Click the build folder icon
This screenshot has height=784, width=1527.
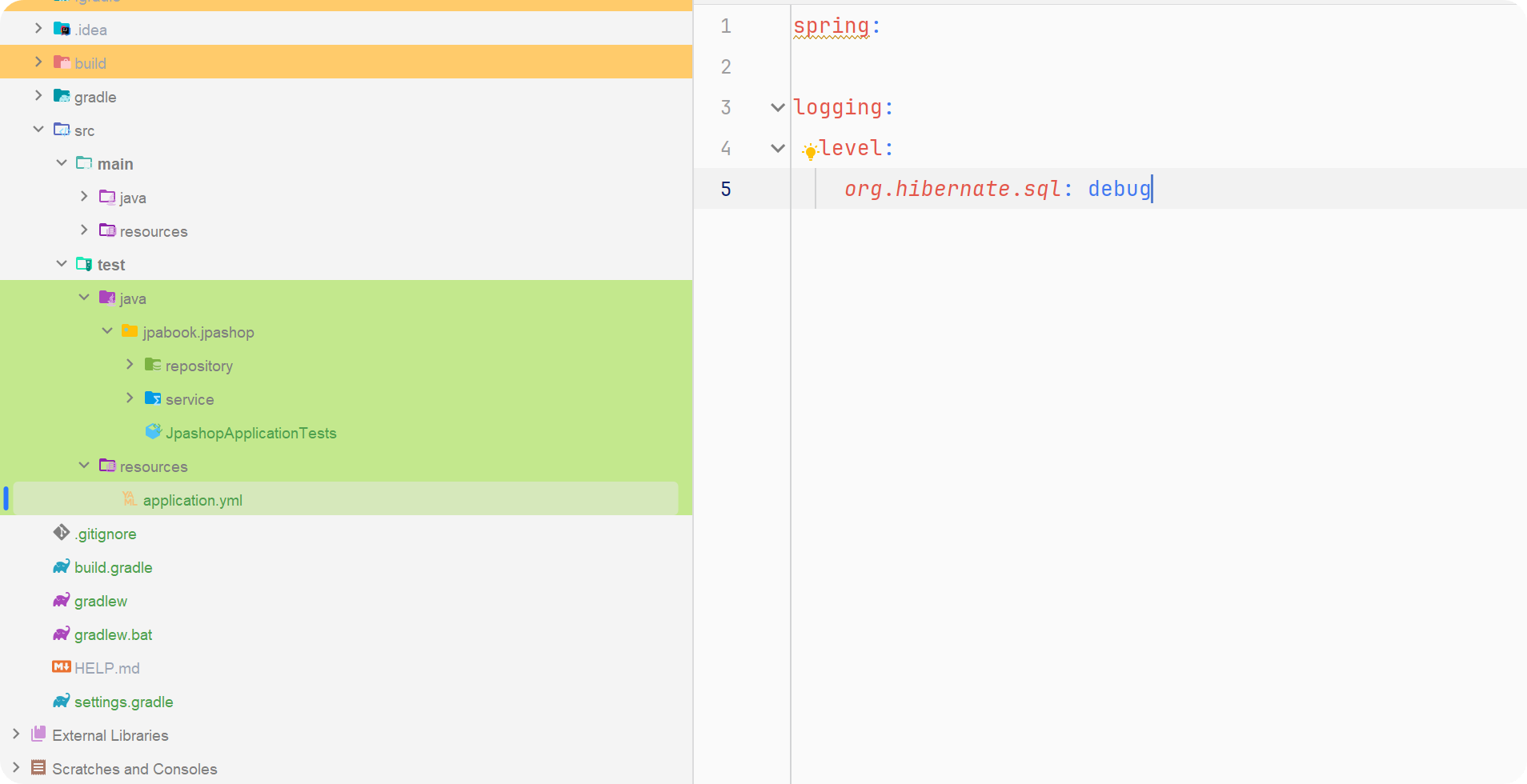[x=62, y=62]
